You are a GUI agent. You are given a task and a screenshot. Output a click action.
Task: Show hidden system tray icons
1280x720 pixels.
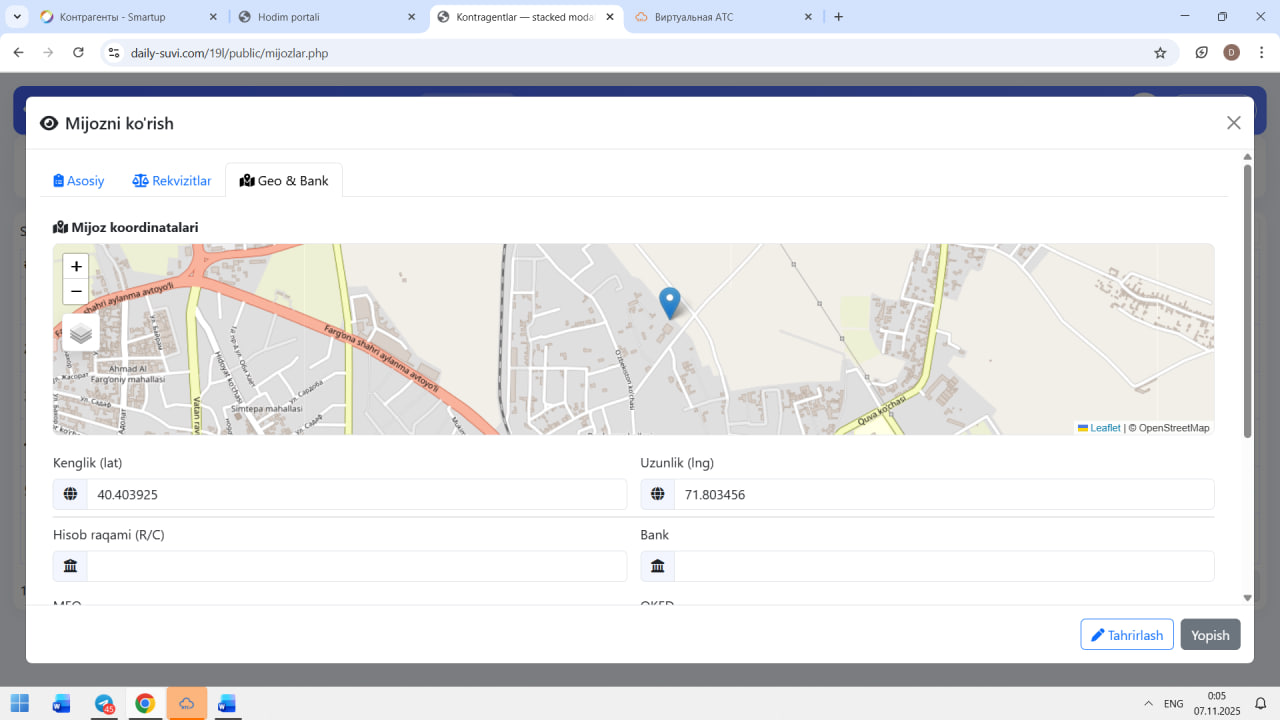point(1148,704)
